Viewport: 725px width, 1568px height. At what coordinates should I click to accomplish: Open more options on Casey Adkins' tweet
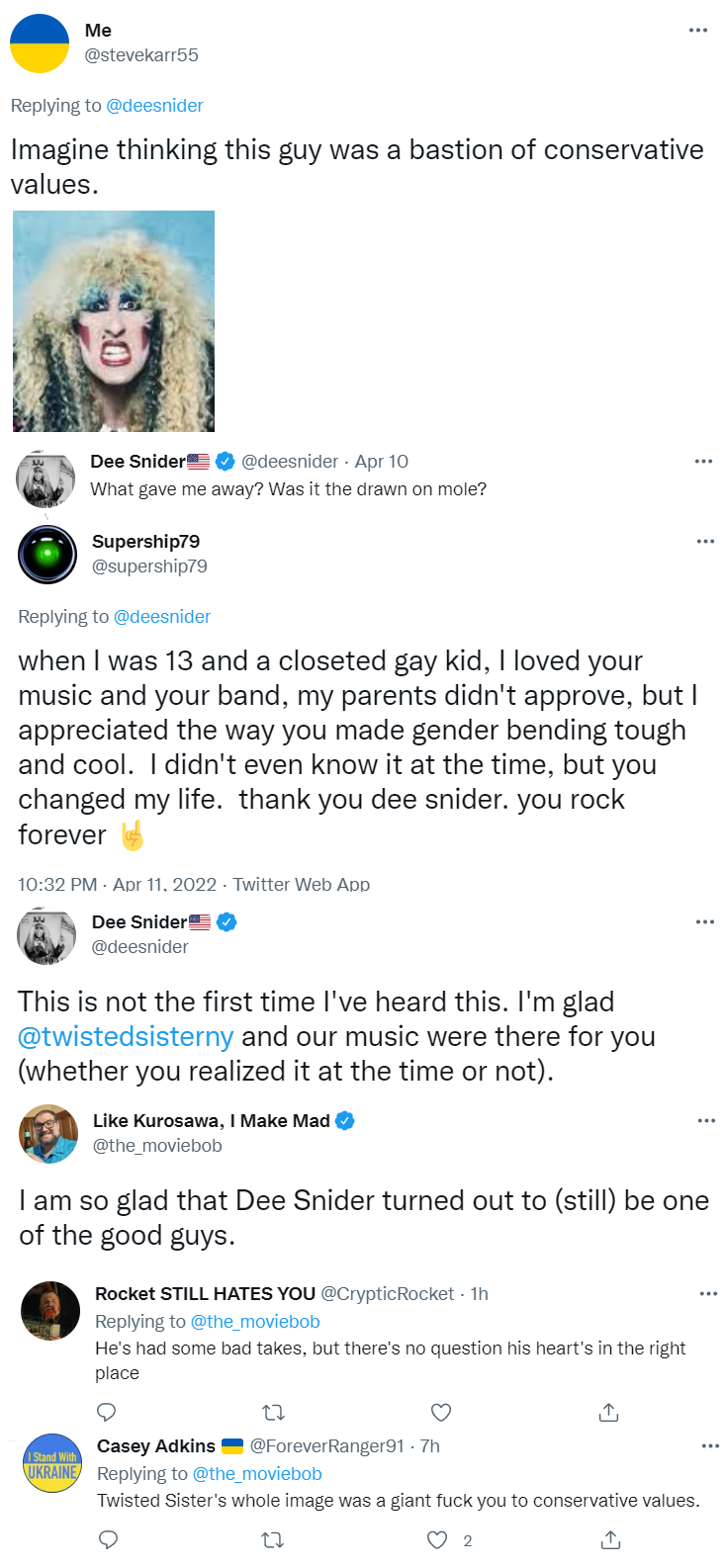pos(710,1446)
